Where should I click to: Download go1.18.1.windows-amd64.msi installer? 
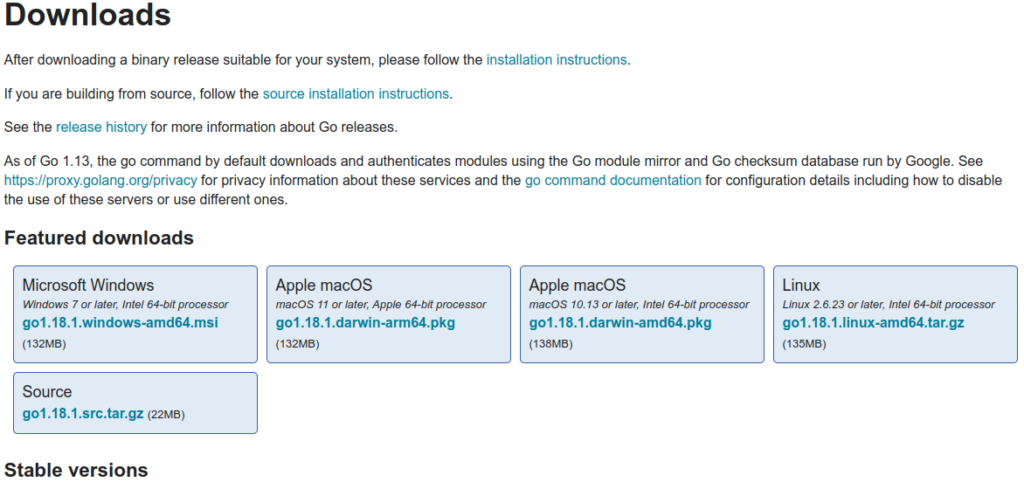tap(120, 323)
